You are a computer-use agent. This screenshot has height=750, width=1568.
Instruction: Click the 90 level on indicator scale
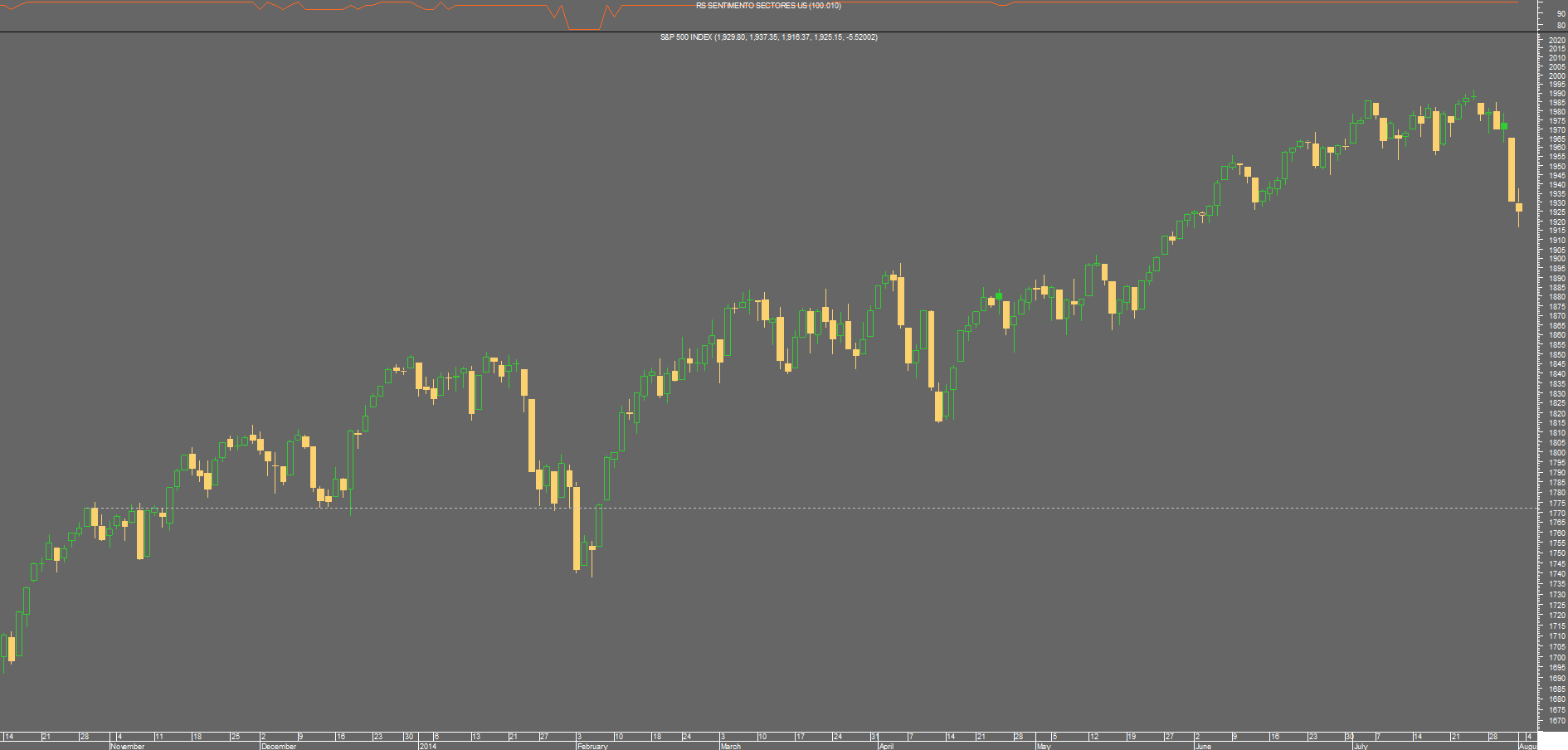1561,14
